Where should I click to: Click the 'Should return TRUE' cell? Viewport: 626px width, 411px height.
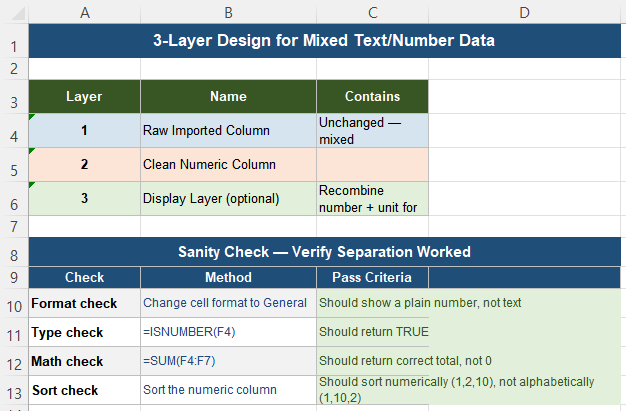pos(372,332)
